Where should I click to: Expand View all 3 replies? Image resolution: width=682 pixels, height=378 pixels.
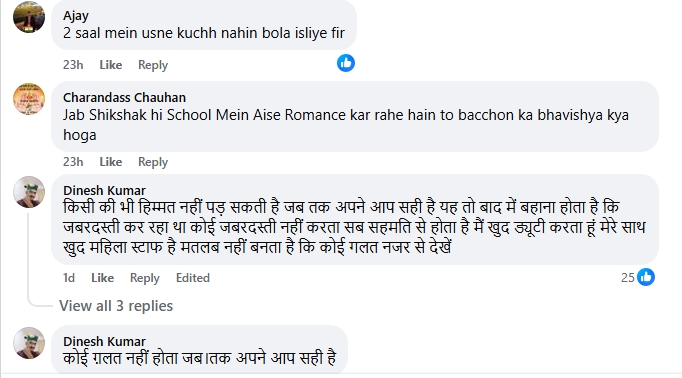[116, 306]
